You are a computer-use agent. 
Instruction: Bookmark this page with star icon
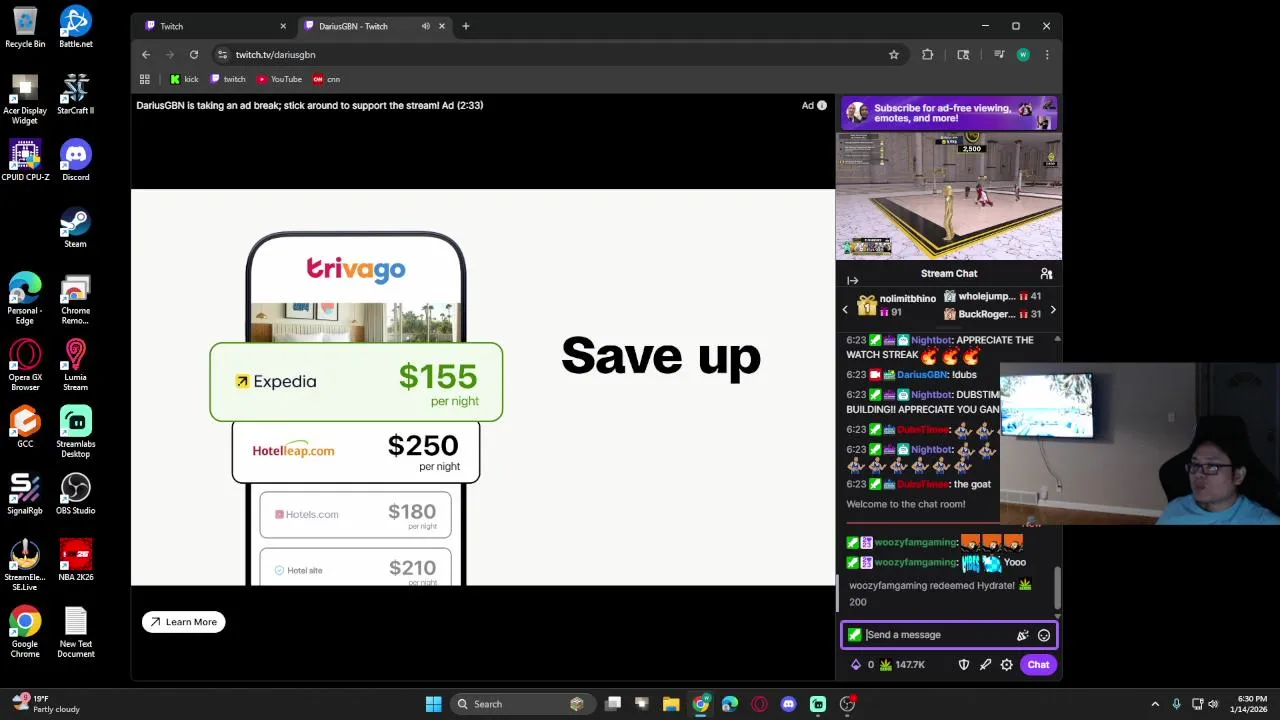[x=894, y=55]
